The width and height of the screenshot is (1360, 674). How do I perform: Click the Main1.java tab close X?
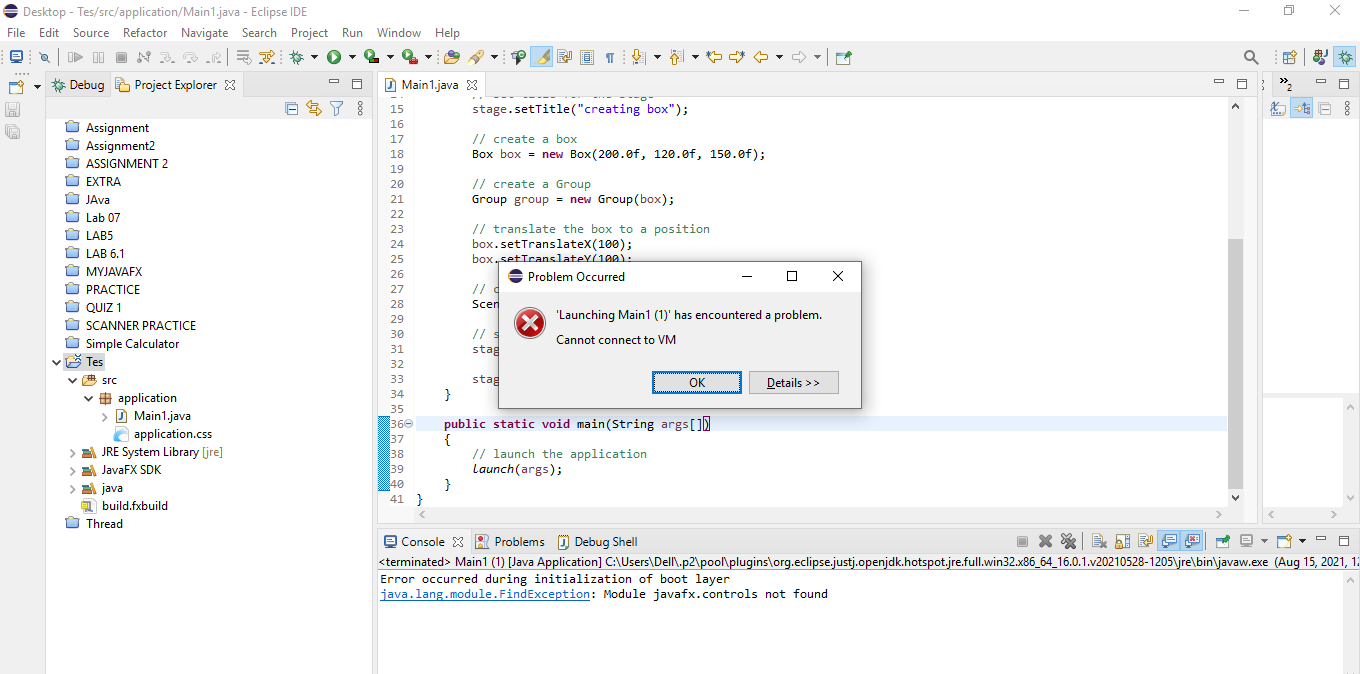pyautogui.click(x=472, y=85)
